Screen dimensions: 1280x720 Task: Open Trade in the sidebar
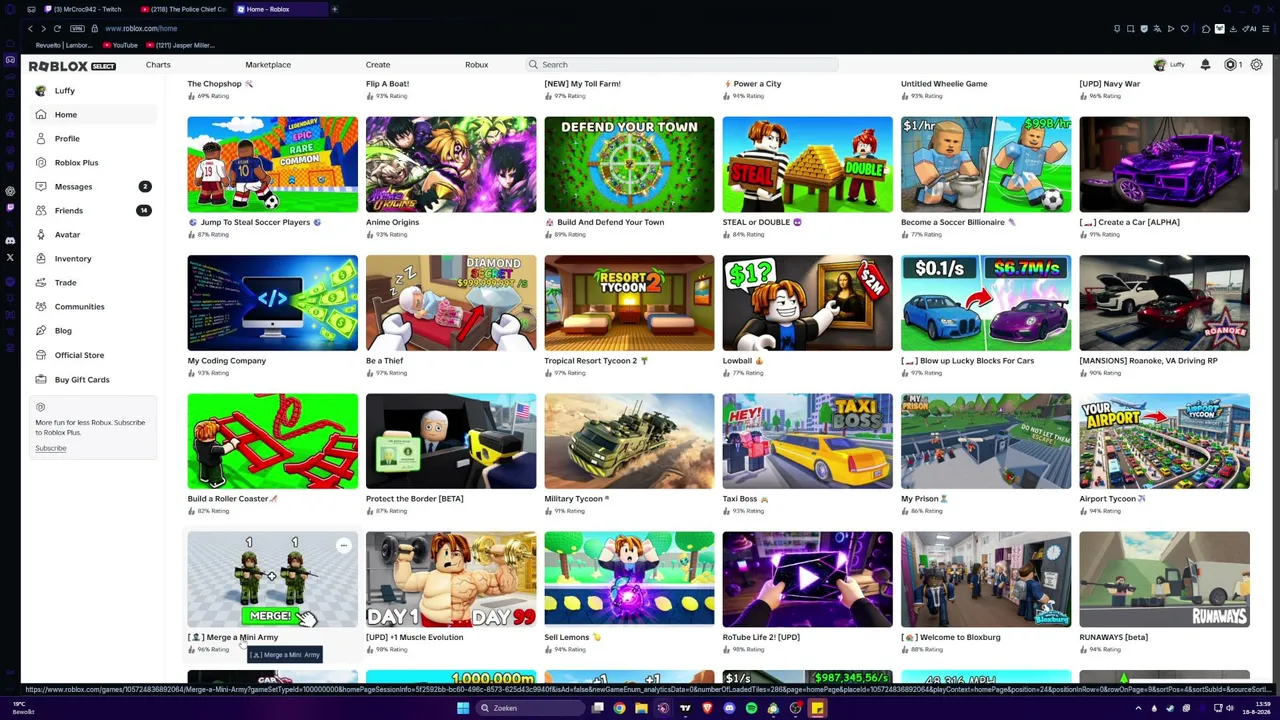pos(93,283)
